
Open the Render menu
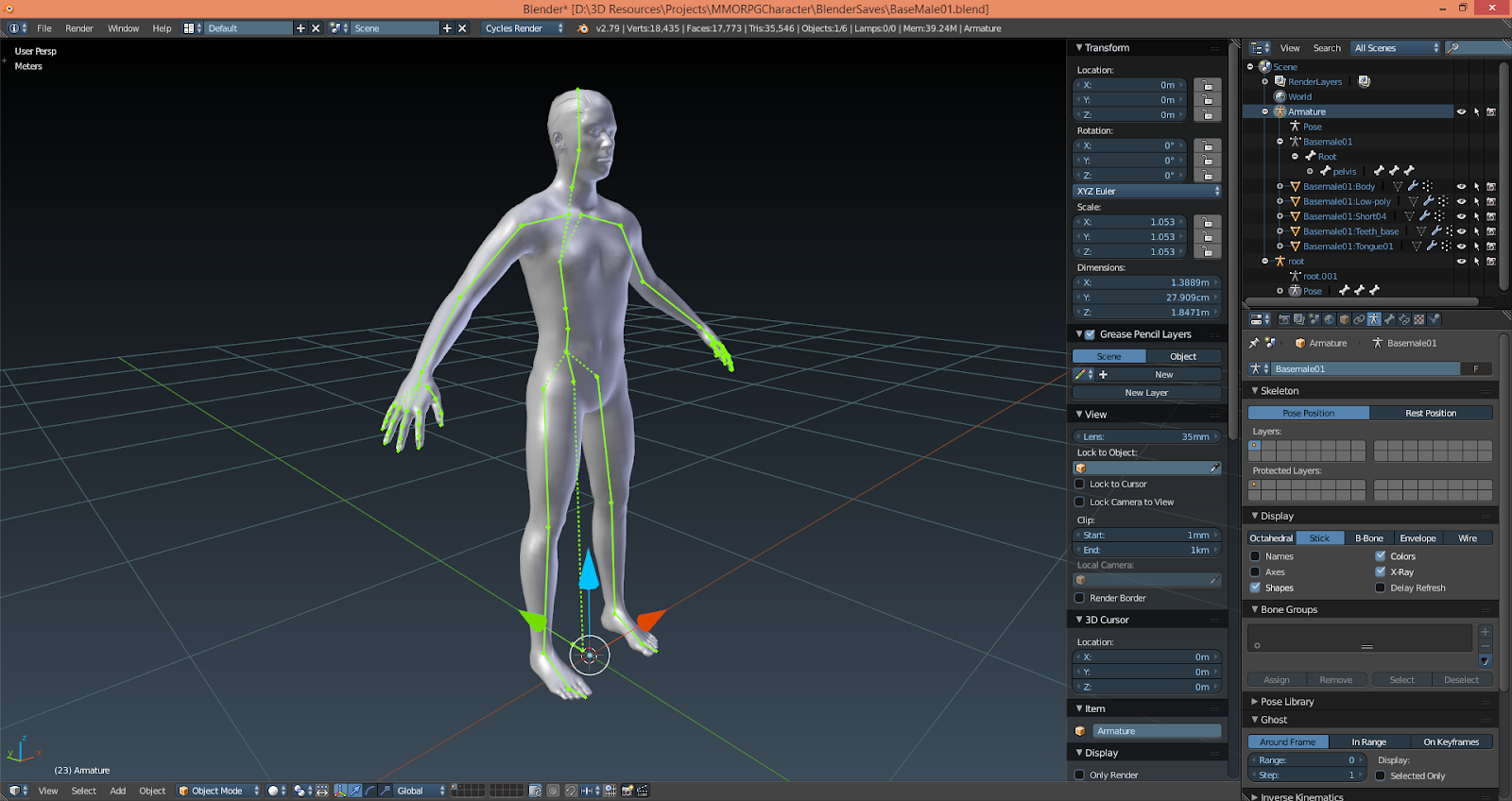[79, 28]
